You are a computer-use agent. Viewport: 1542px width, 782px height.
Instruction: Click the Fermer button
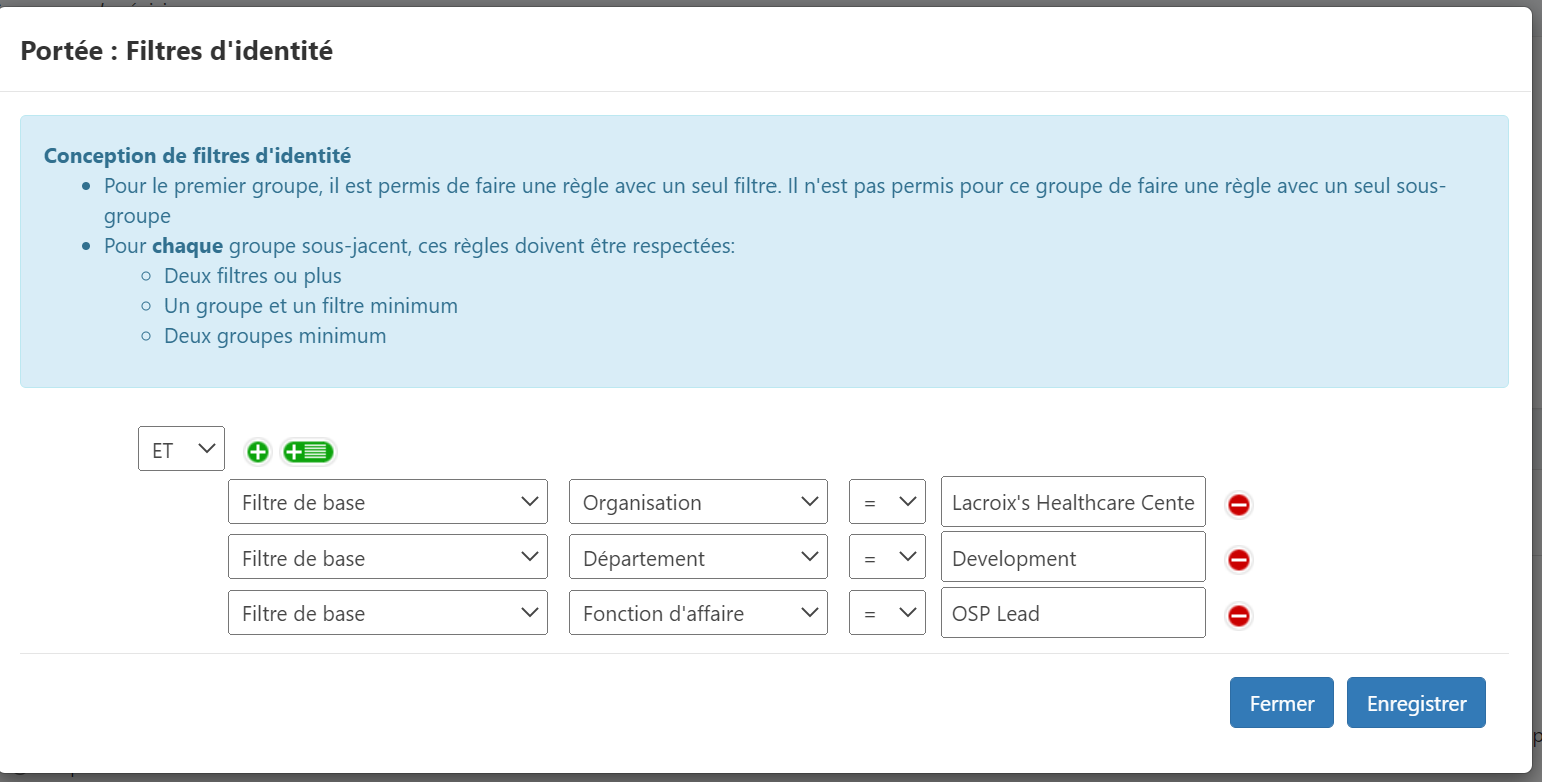coord(1281,703)
